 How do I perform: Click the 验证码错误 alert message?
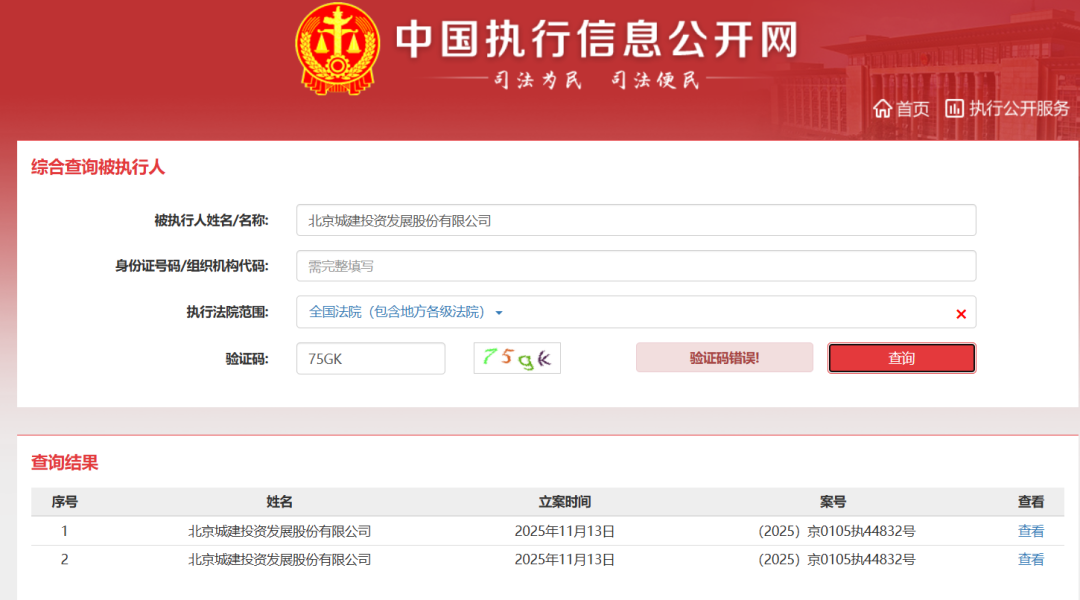724,357
